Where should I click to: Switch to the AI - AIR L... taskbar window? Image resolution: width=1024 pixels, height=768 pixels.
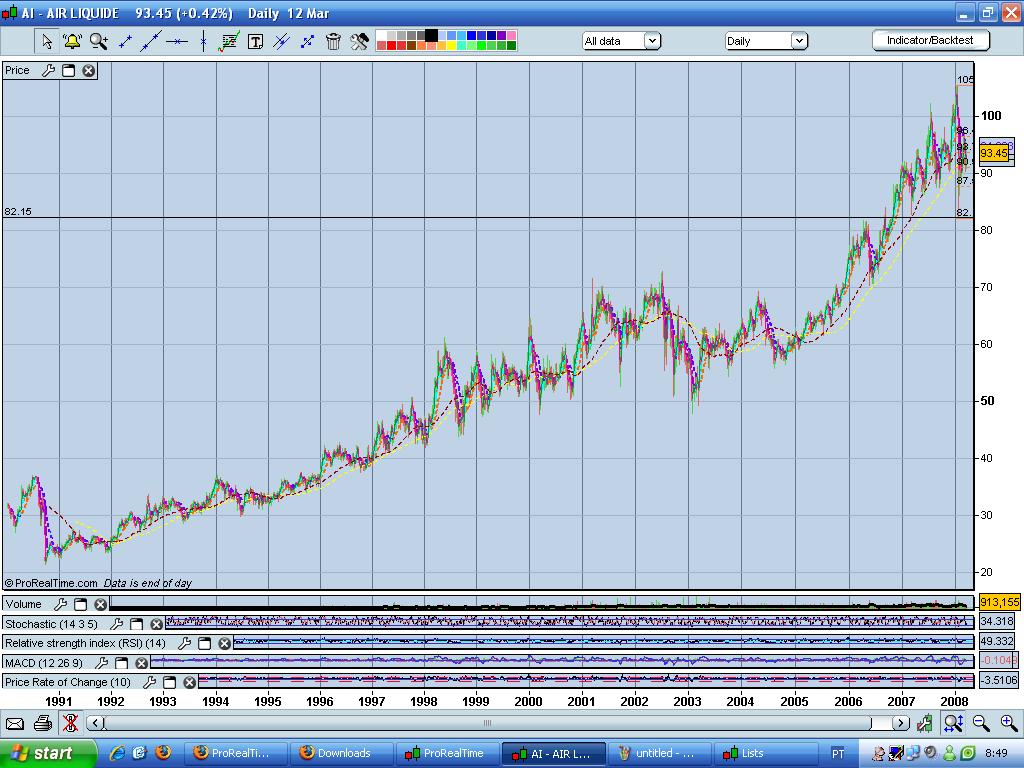tap(554, 754)
